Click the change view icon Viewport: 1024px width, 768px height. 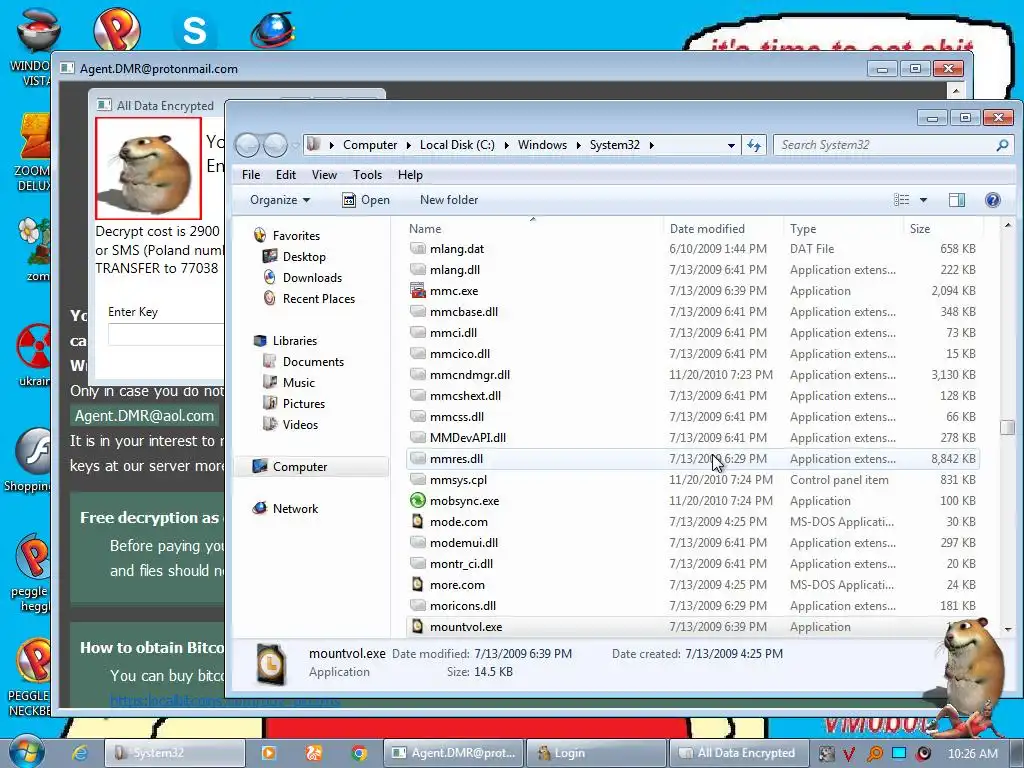tap(901, 200)
